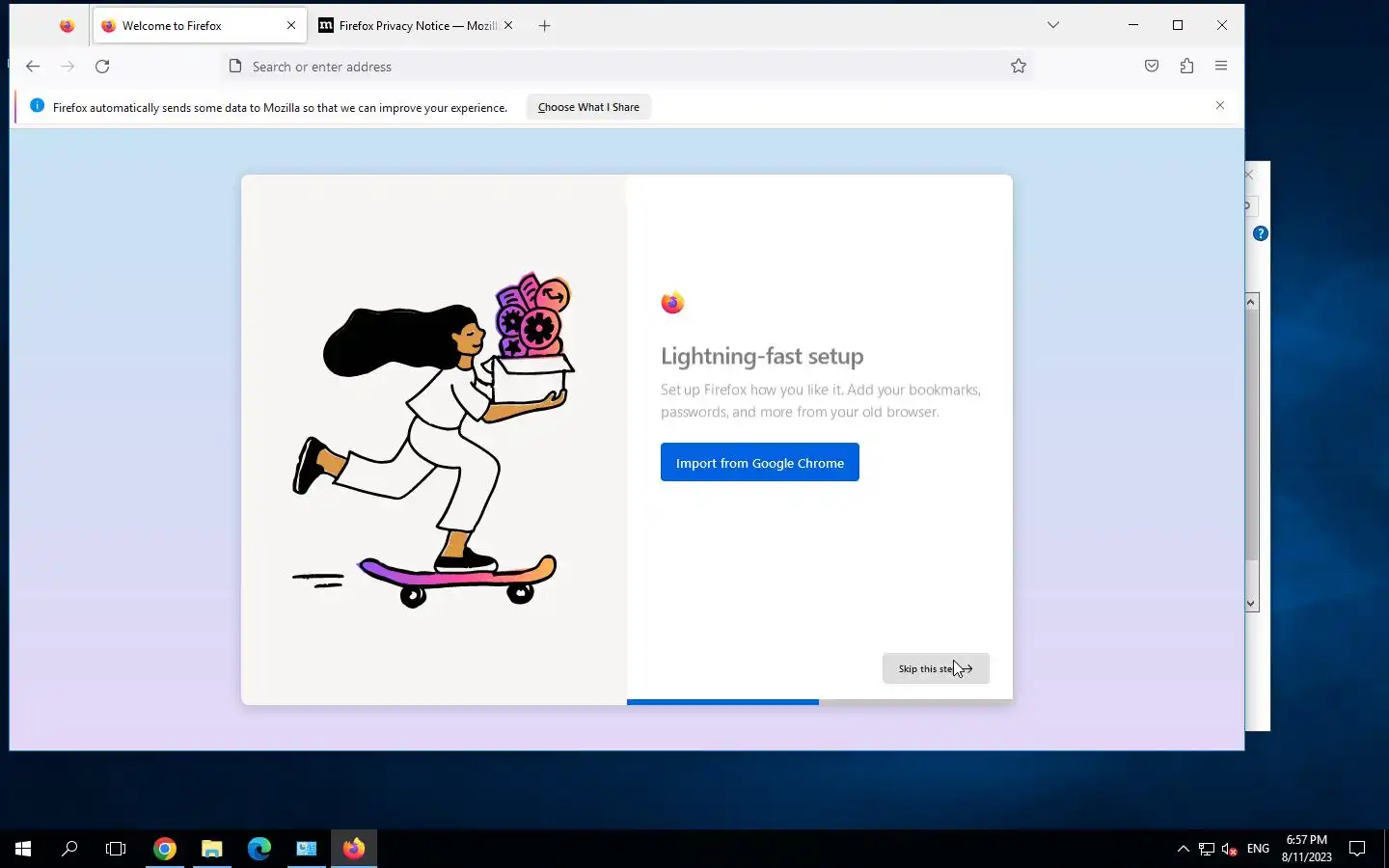Click the volume tray icon
Image resolution: width=1389 pixels, height=868 pixels.
[1230, 849]
